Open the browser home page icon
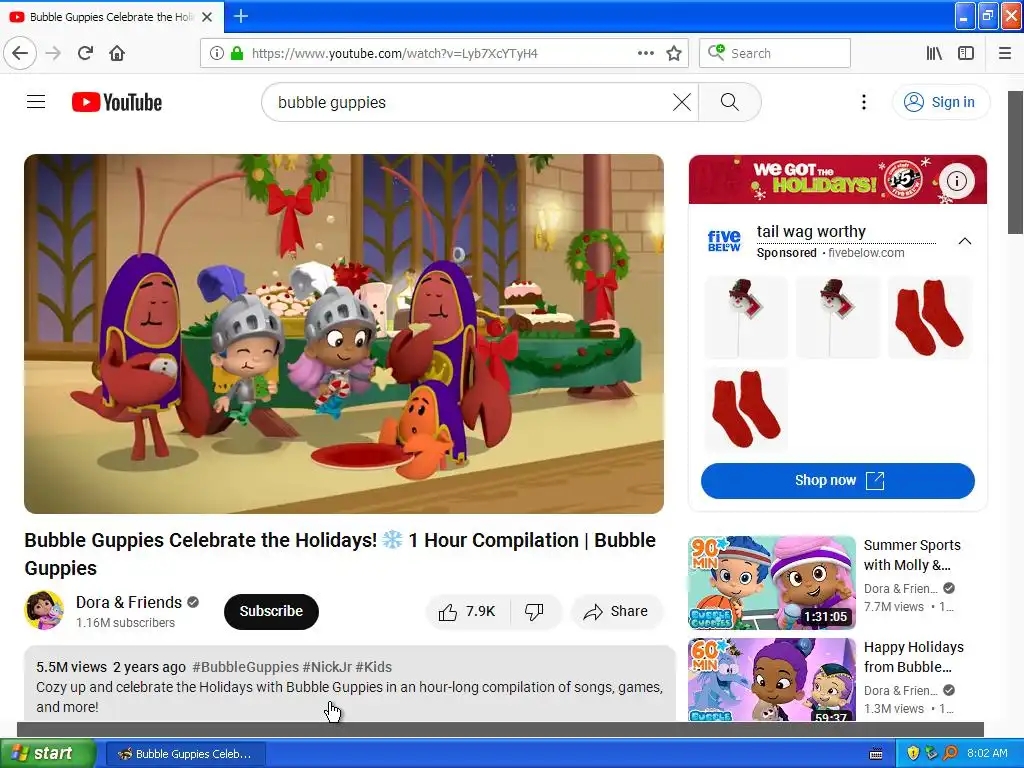This screenshot has height=768, width=1024. (117, 53)
